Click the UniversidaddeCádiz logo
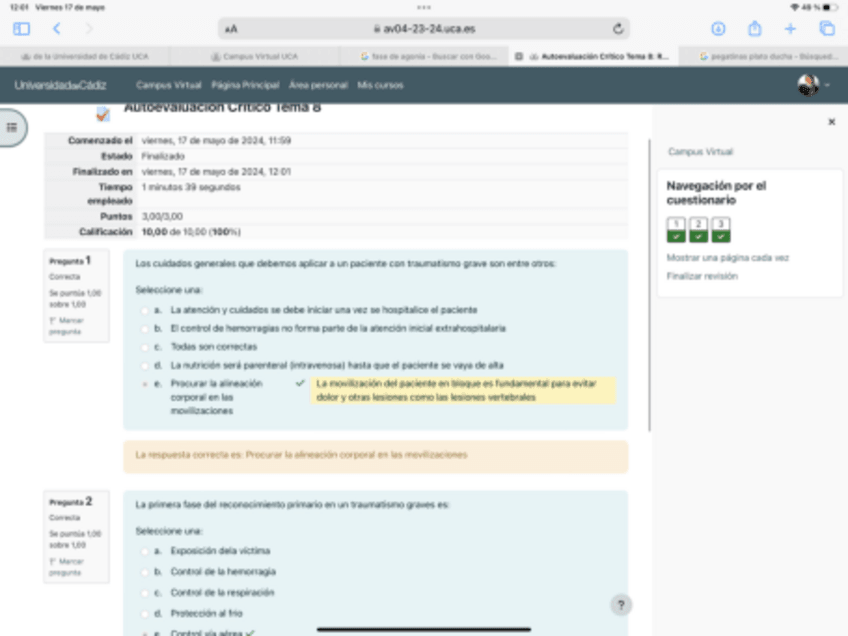 click(x=61, y=85)
